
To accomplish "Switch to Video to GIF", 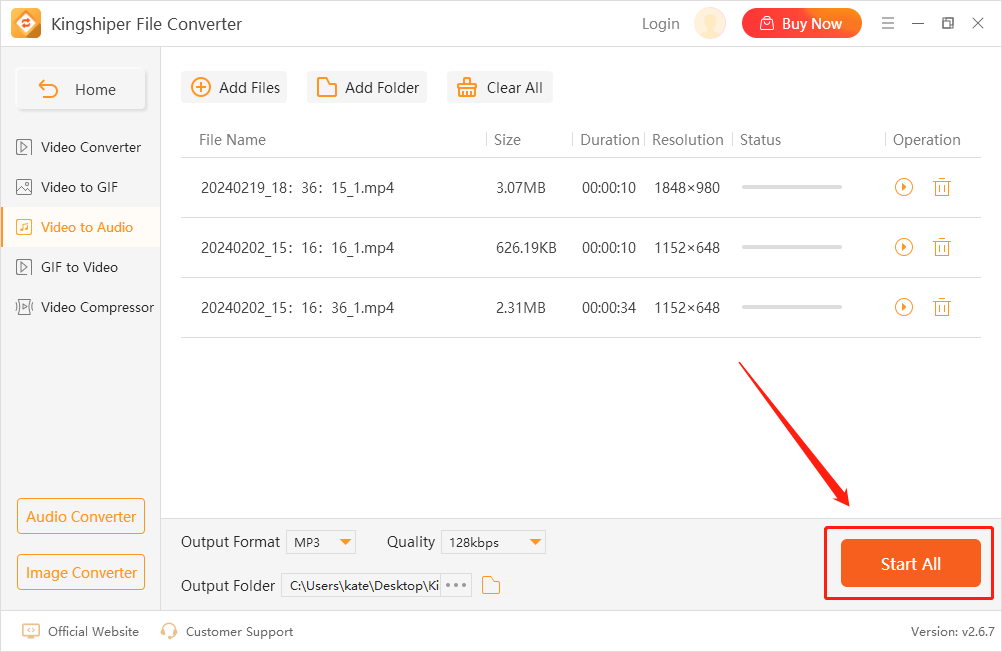I will pyautogui.click(x=81, y=187).
